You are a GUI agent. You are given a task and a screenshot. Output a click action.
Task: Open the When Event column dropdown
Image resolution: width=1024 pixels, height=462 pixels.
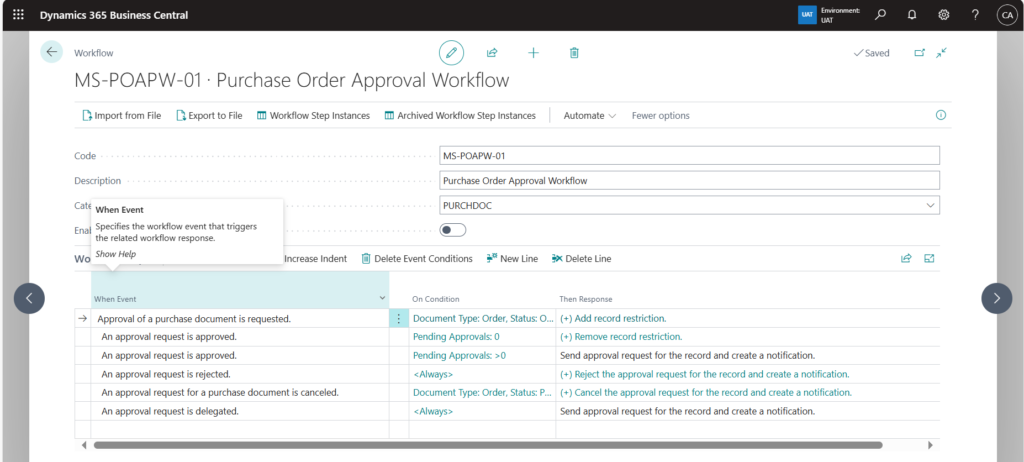click(x=382, y=299)
